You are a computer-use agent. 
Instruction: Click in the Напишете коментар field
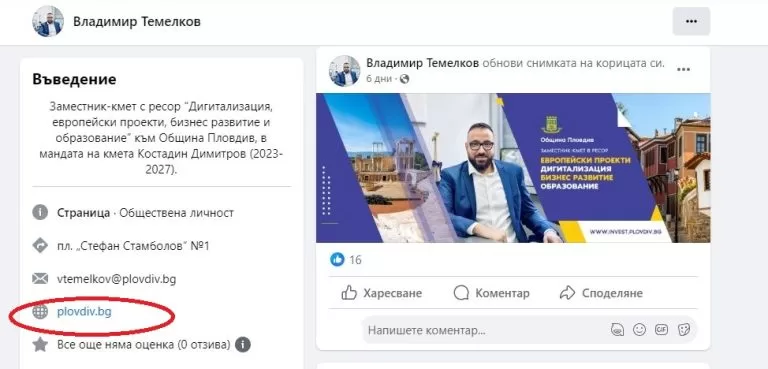point(485,330)
